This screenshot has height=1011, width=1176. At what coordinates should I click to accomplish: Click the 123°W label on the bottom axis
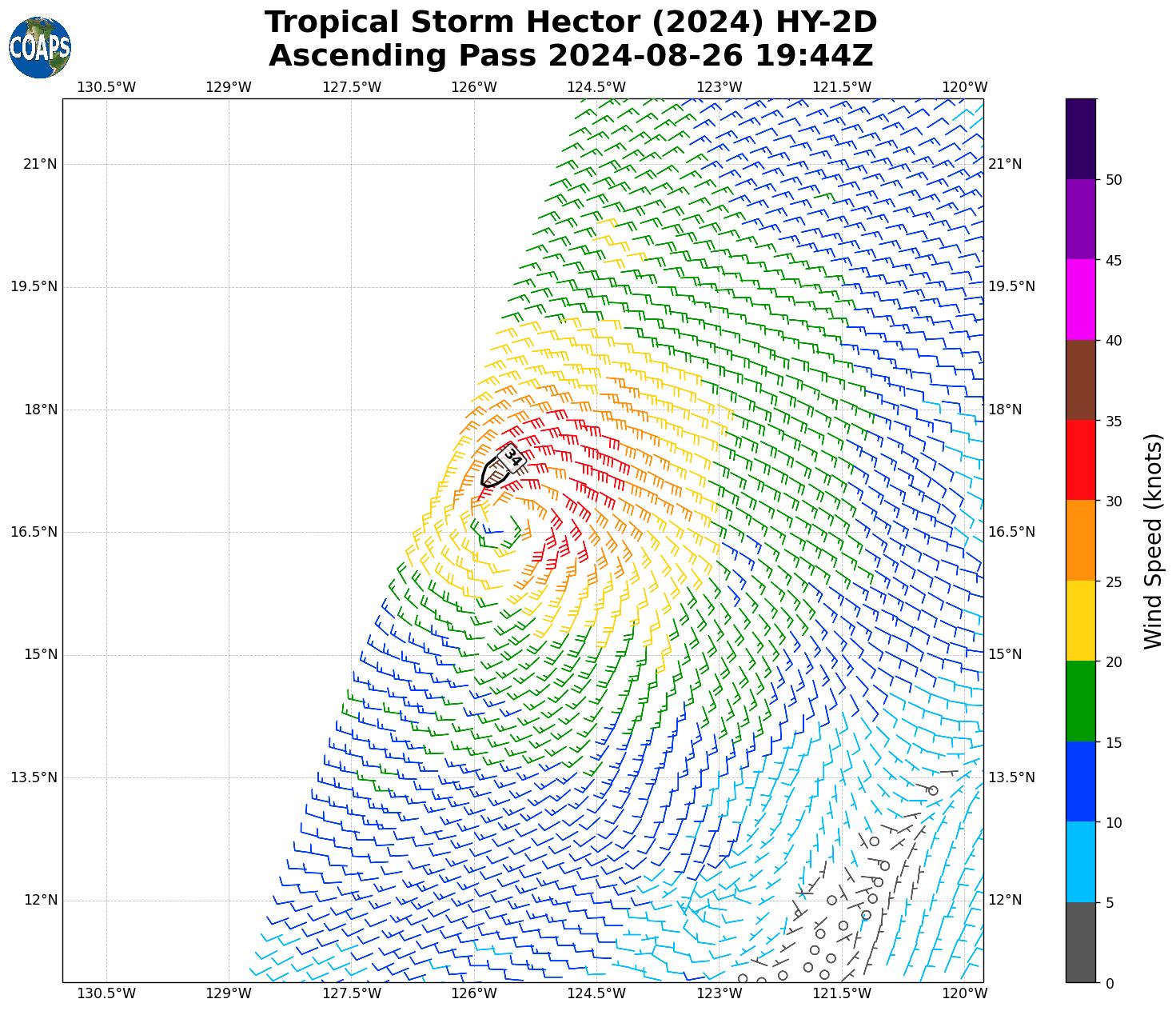click(x=719, y=993)
